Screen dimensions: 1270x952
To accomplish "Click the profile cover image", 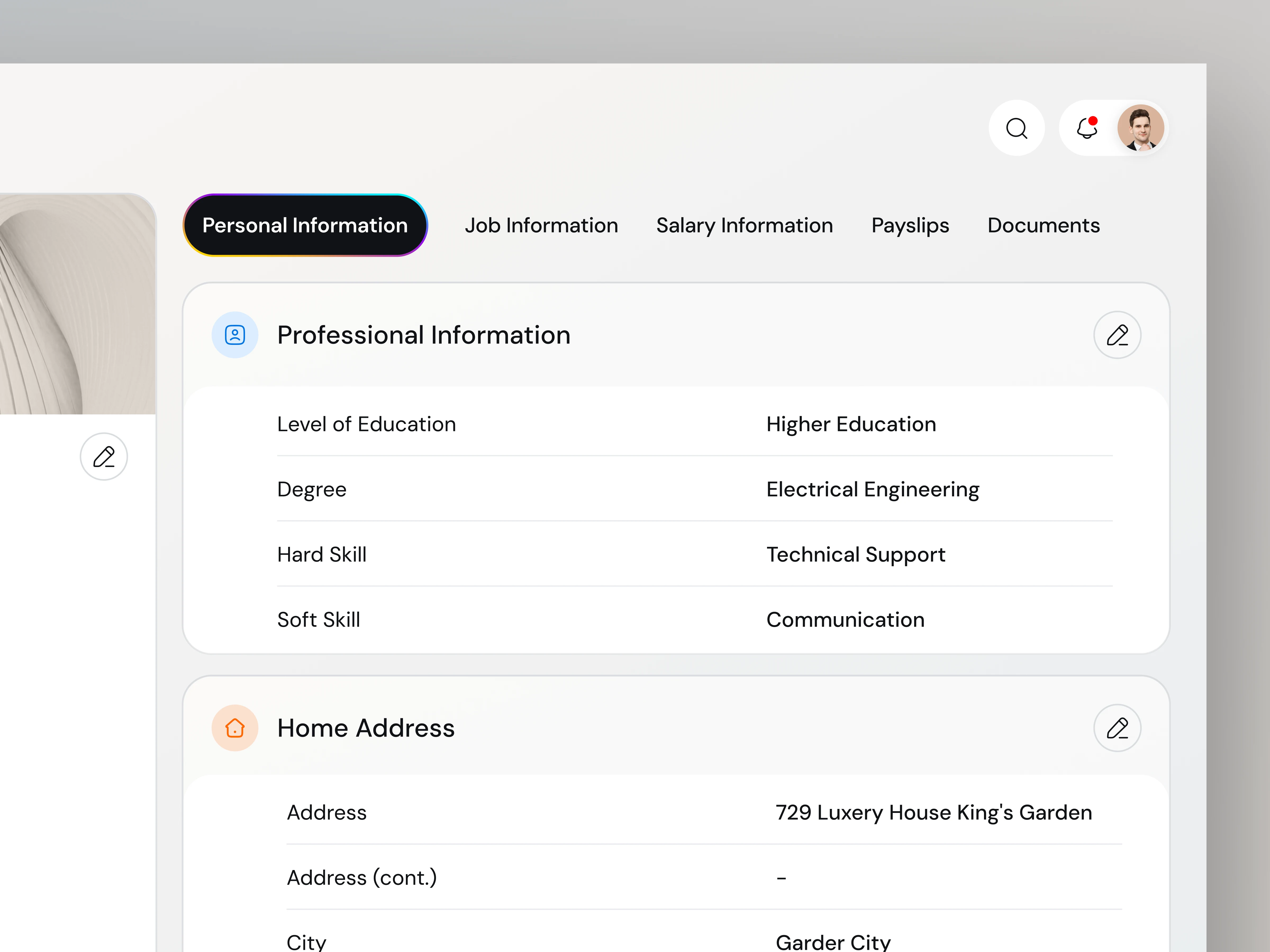I will click(78, 304).
